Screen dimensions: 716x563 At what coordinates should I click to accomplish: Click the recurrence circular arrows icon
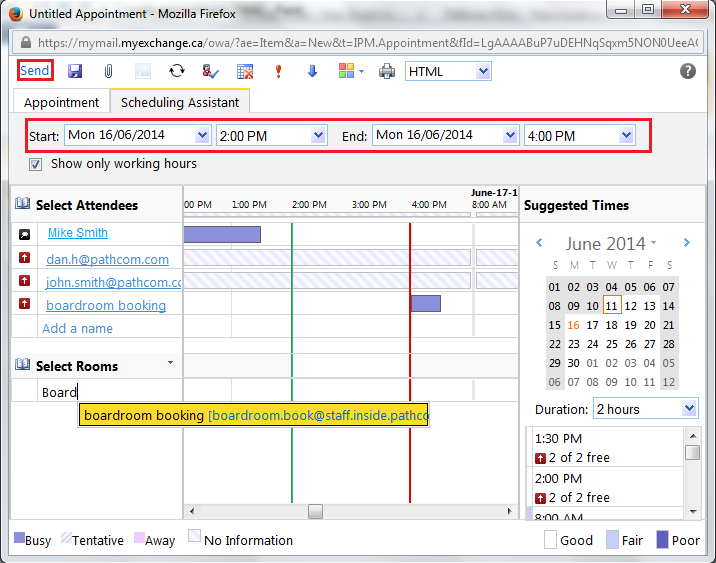coord(177,71)
